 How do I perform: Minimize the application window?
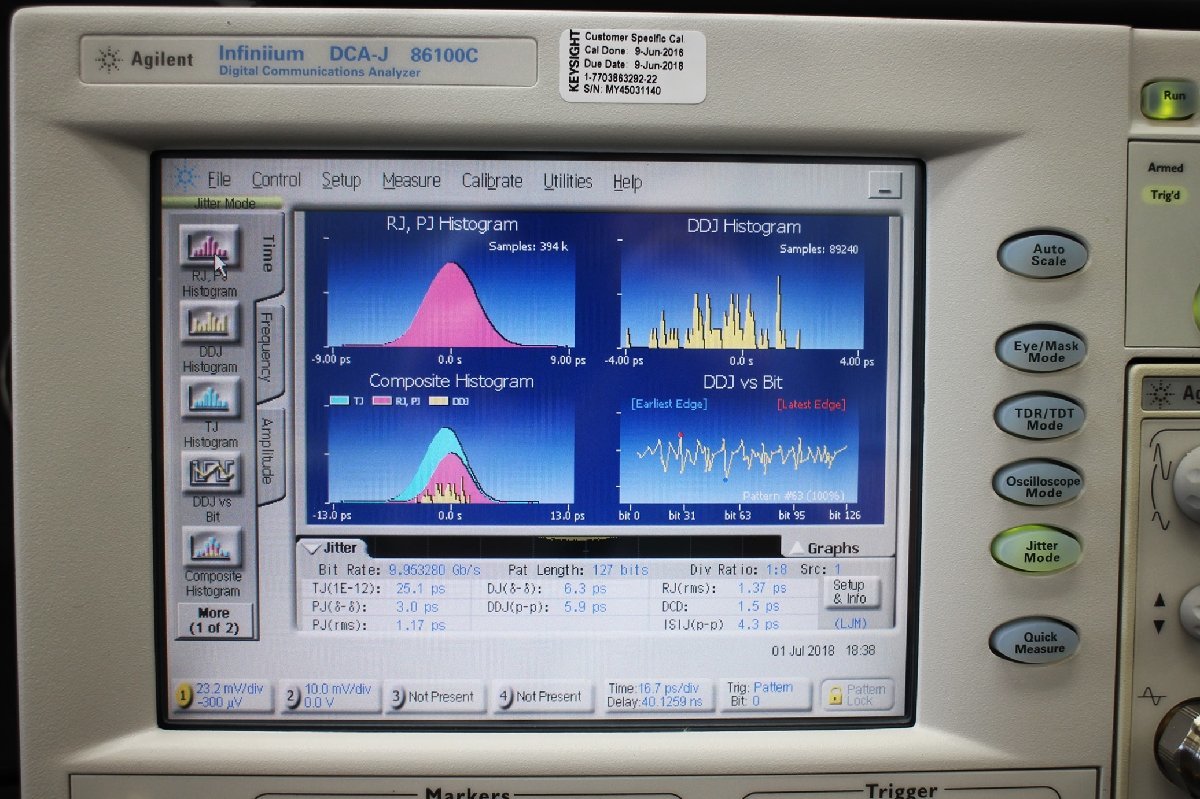884,185
